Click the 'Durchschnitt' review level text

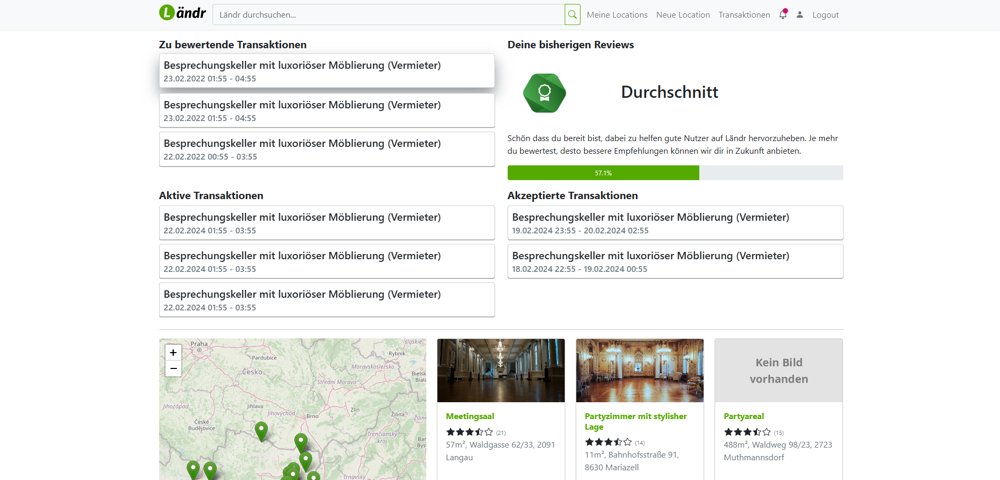[670, 92]
